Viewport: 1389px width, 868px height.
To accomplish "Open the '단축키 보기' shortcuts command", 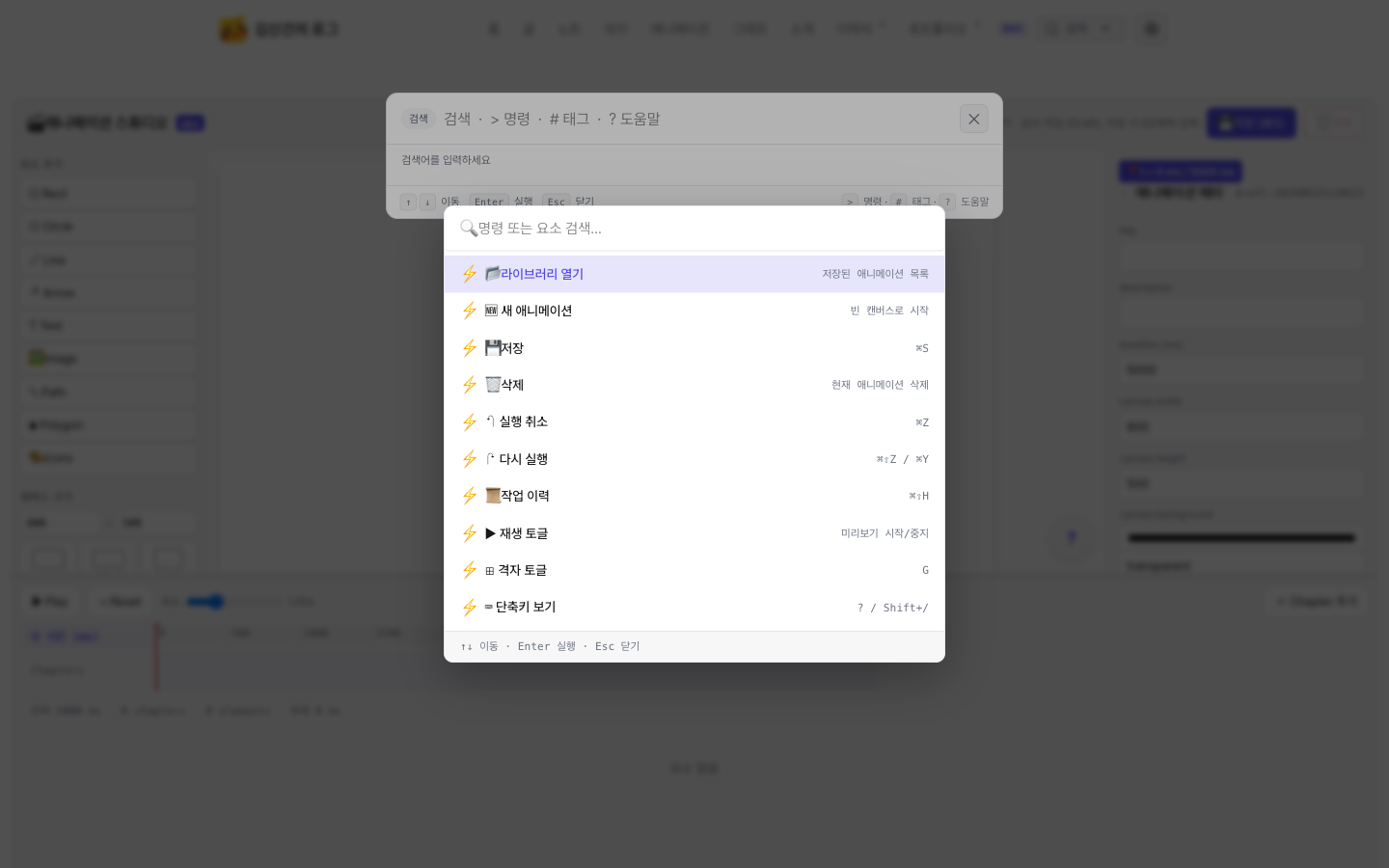I will tap(694, 607).
